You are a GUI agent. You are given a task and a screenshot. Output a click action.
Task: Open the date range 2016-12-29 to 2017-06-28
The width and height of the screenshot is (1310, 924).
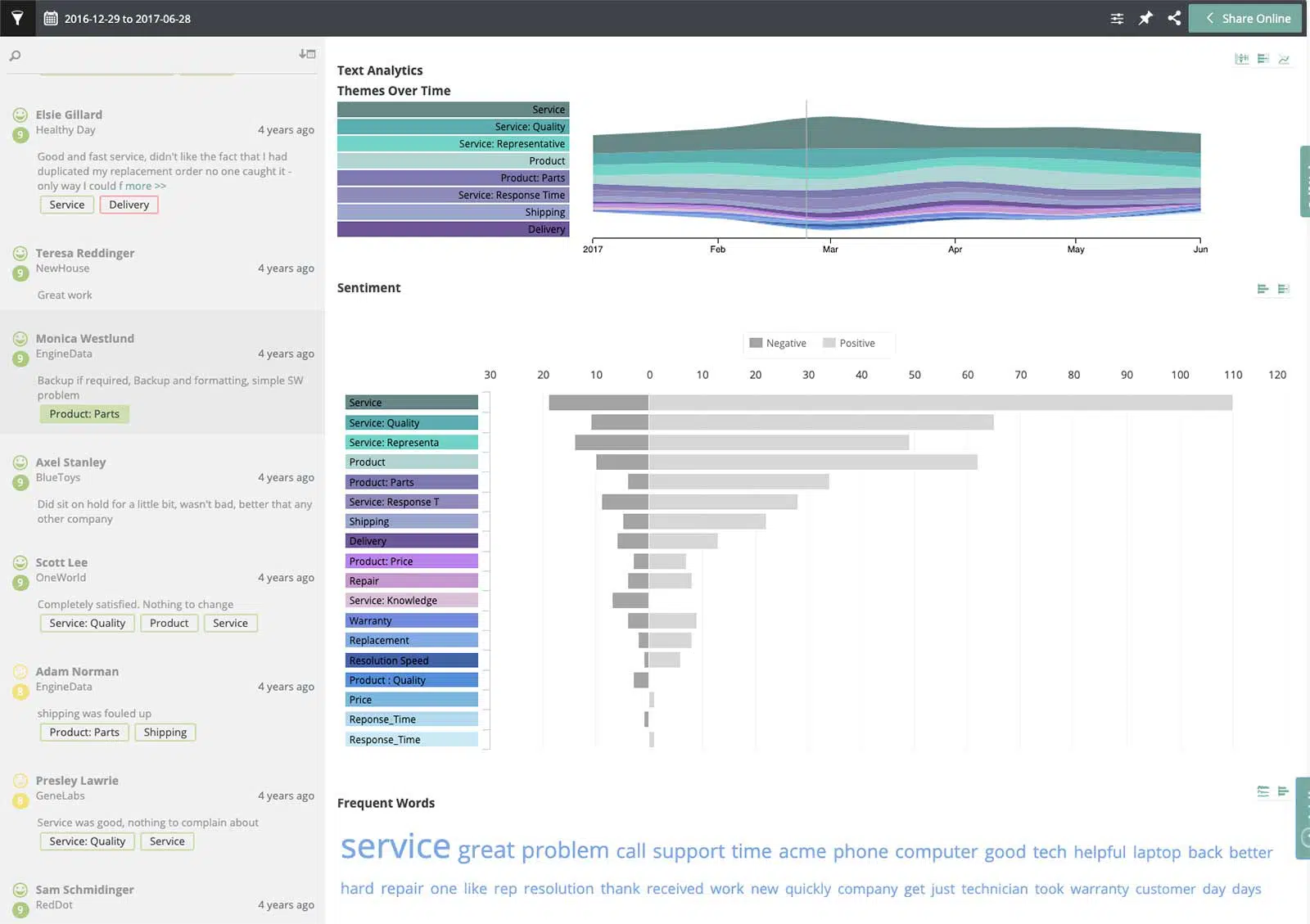click(128, 19)
